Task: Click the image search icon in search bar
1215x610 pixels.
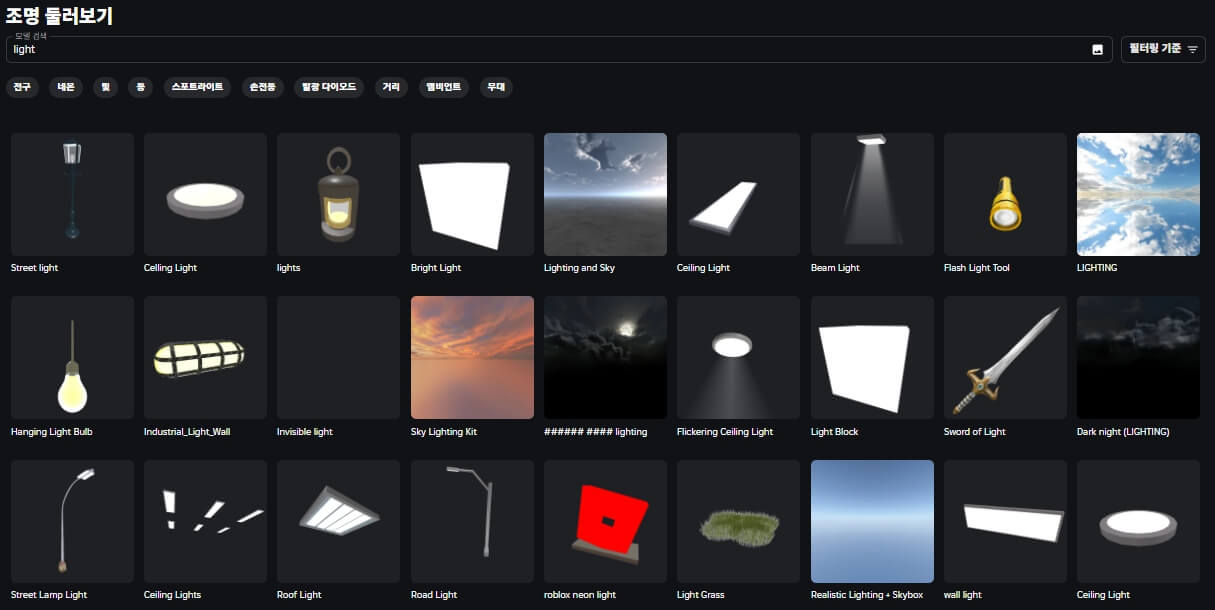Action: click(x=1097, y=50)
